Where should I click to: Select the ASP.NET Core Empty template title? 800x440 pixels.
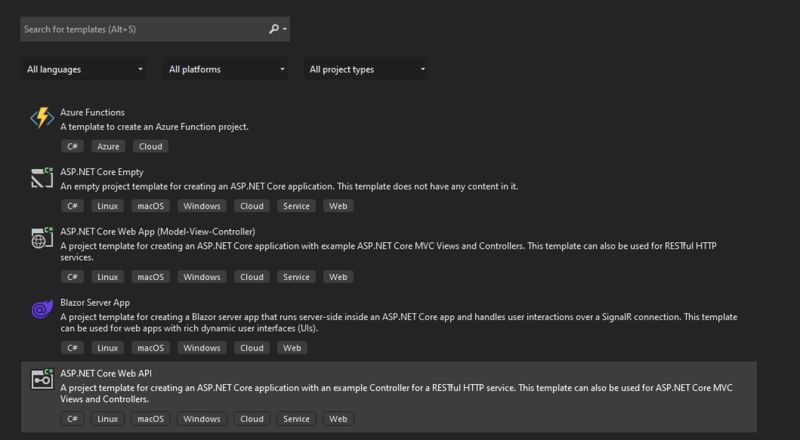click(x=102, y=172)
